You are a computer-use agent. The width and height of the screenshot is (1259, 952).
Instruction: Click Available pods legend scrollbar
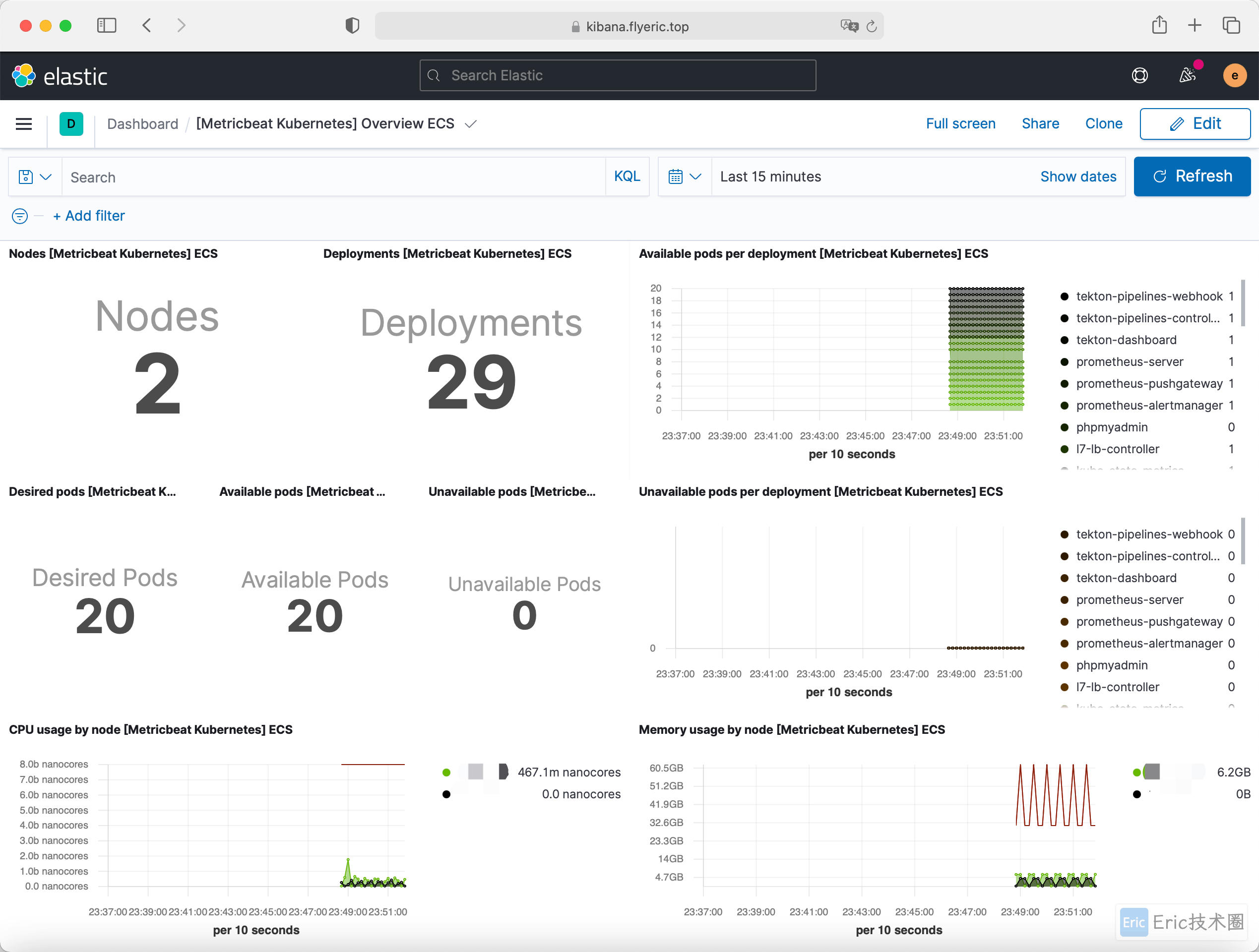(1243, 303)
